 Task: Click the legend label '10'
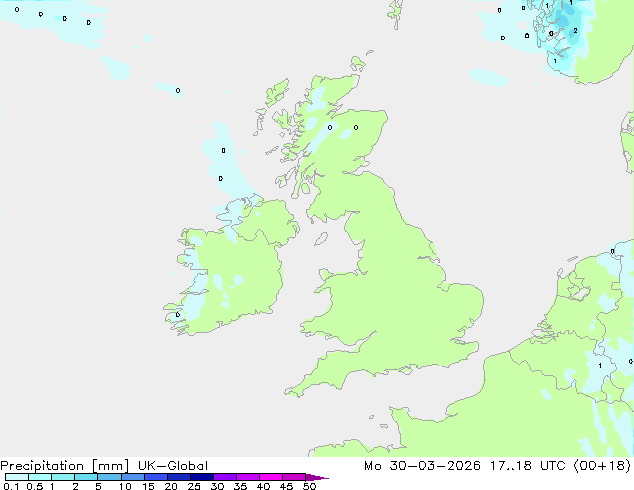tap(125, 486)
